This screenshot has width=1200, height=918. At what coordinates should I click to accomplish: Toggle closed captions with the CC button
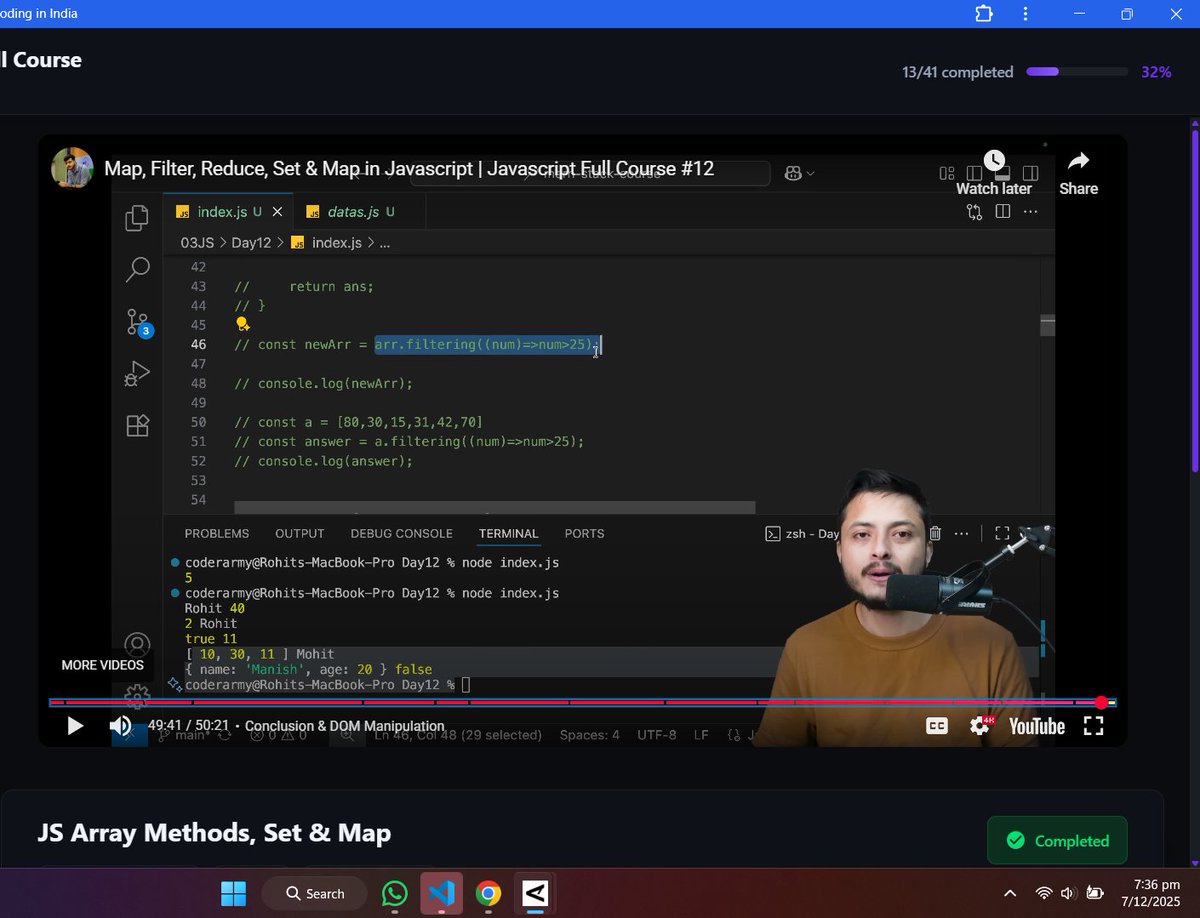[x=937, y=727]
